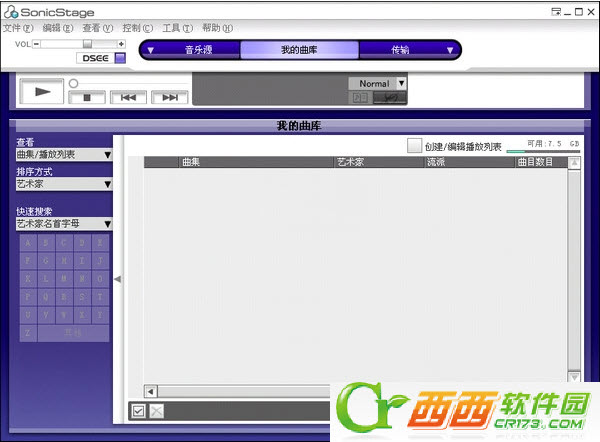The height and width of the screenshot is (442, 600).
Task: Skip to the previous track
Action: tap(128, 98)
